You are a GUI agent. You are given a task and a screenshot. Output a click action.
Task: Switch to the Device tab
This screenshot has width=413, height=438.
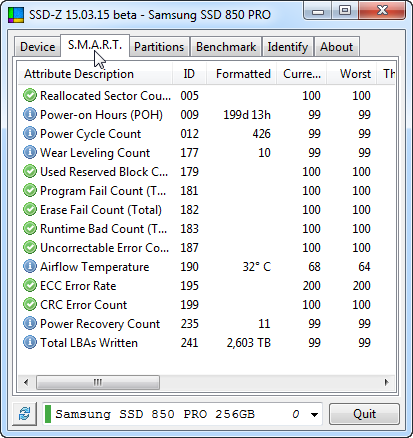[38, 47]
